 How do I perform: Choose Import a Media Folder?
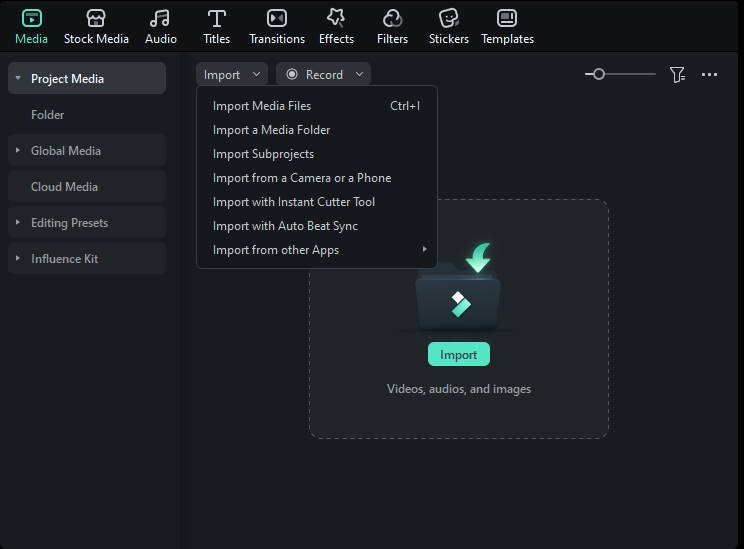316,130
